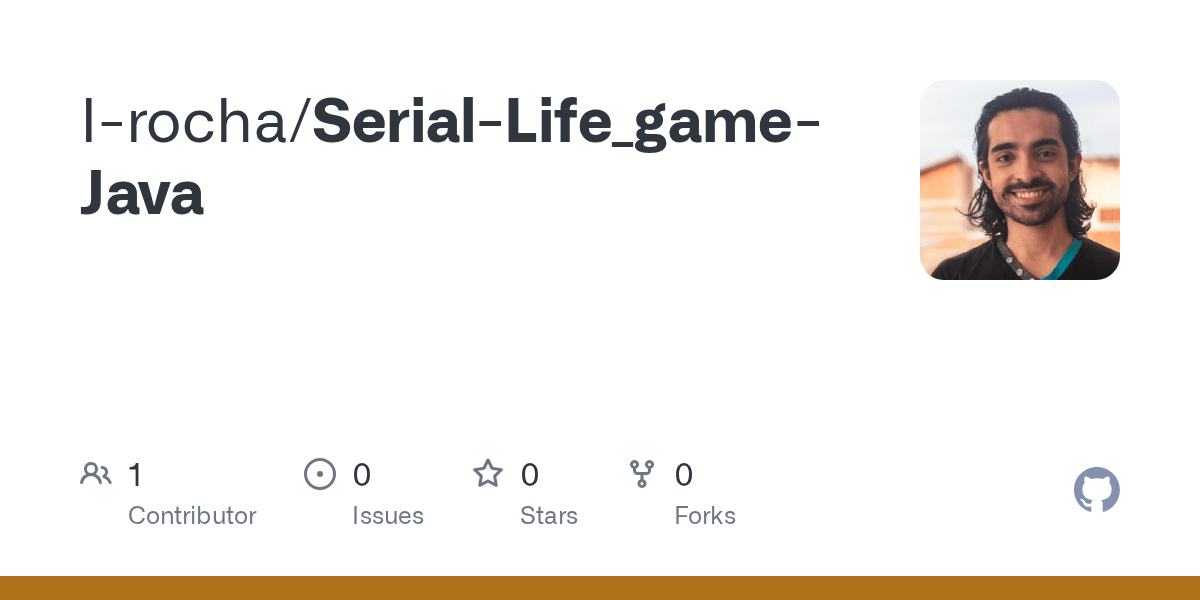Click the word Java in the title

[x=142, y=193]
